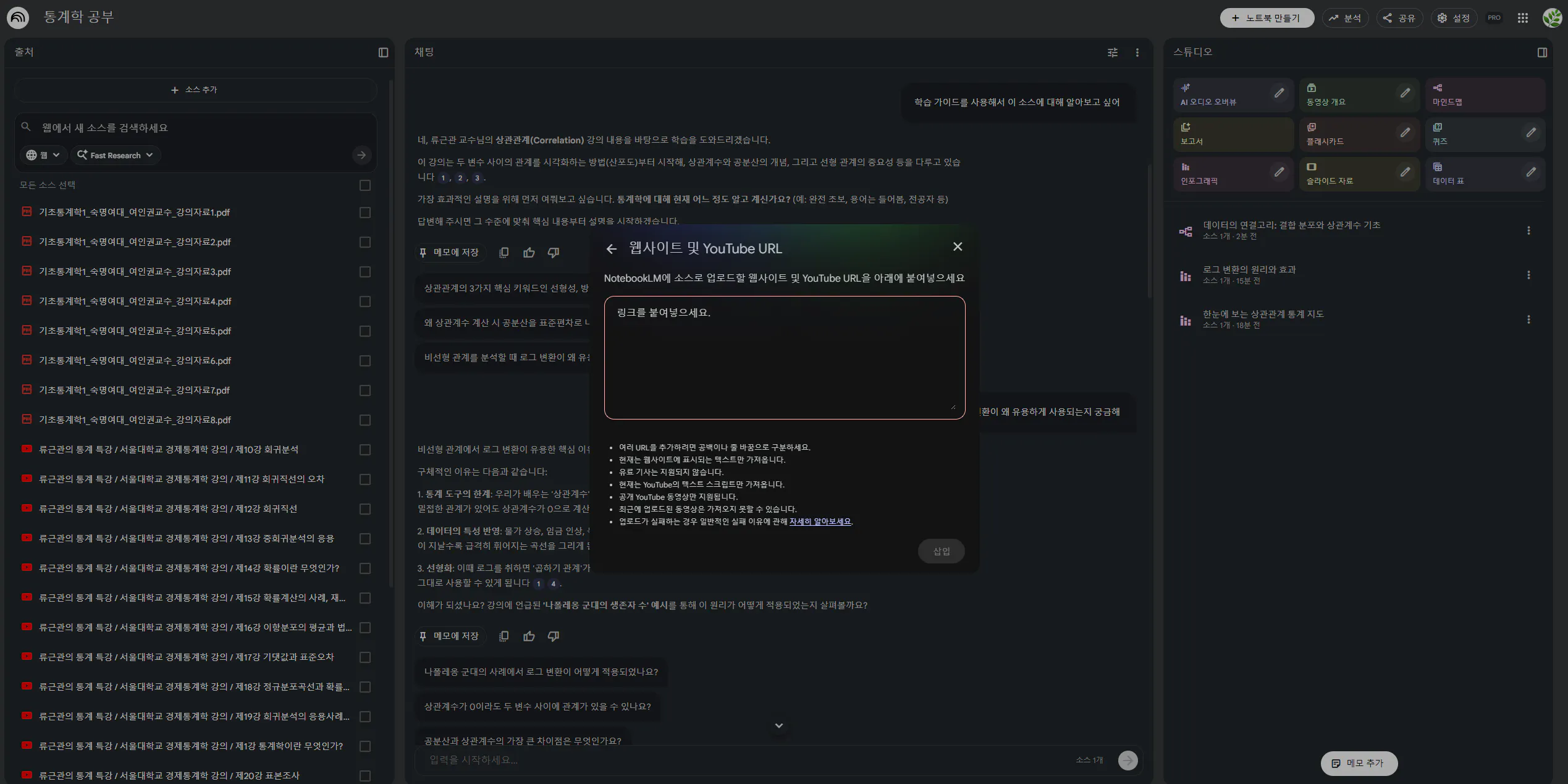Screen dimensions: 1568x784
Task: Open the 웹 source type dropdown
Action: tap(43, 155)
